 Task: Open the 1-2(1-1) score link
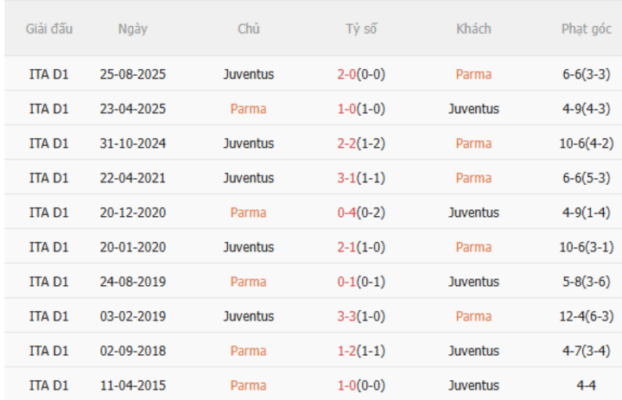tap(361, 351)
